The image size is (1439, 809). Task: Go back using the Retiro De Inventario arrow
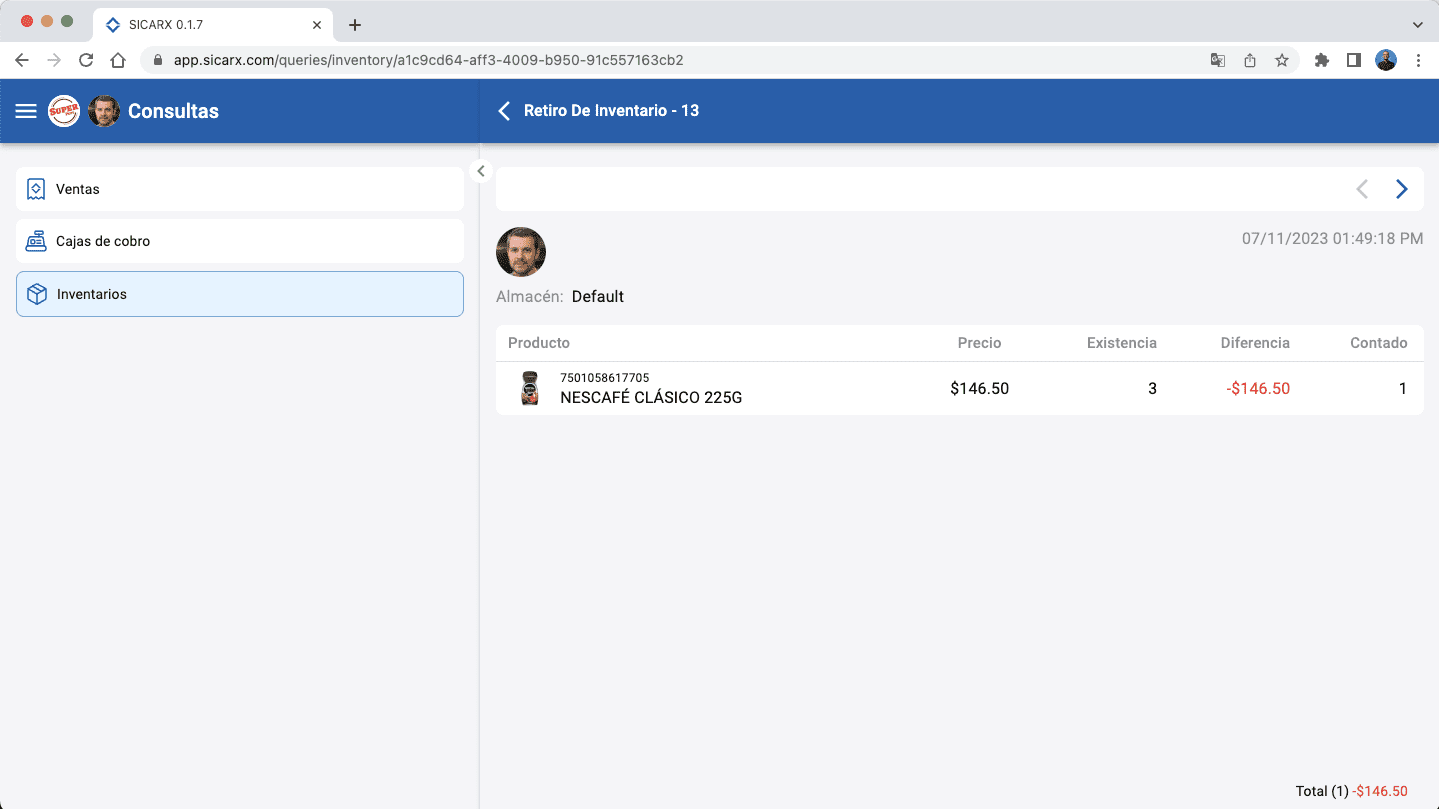tap(504, 111)
